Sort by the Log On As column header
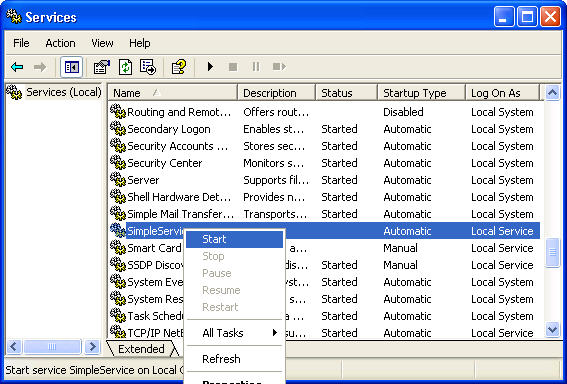Image resolution: width=567 pixels, height=384 pixels. 502,93
